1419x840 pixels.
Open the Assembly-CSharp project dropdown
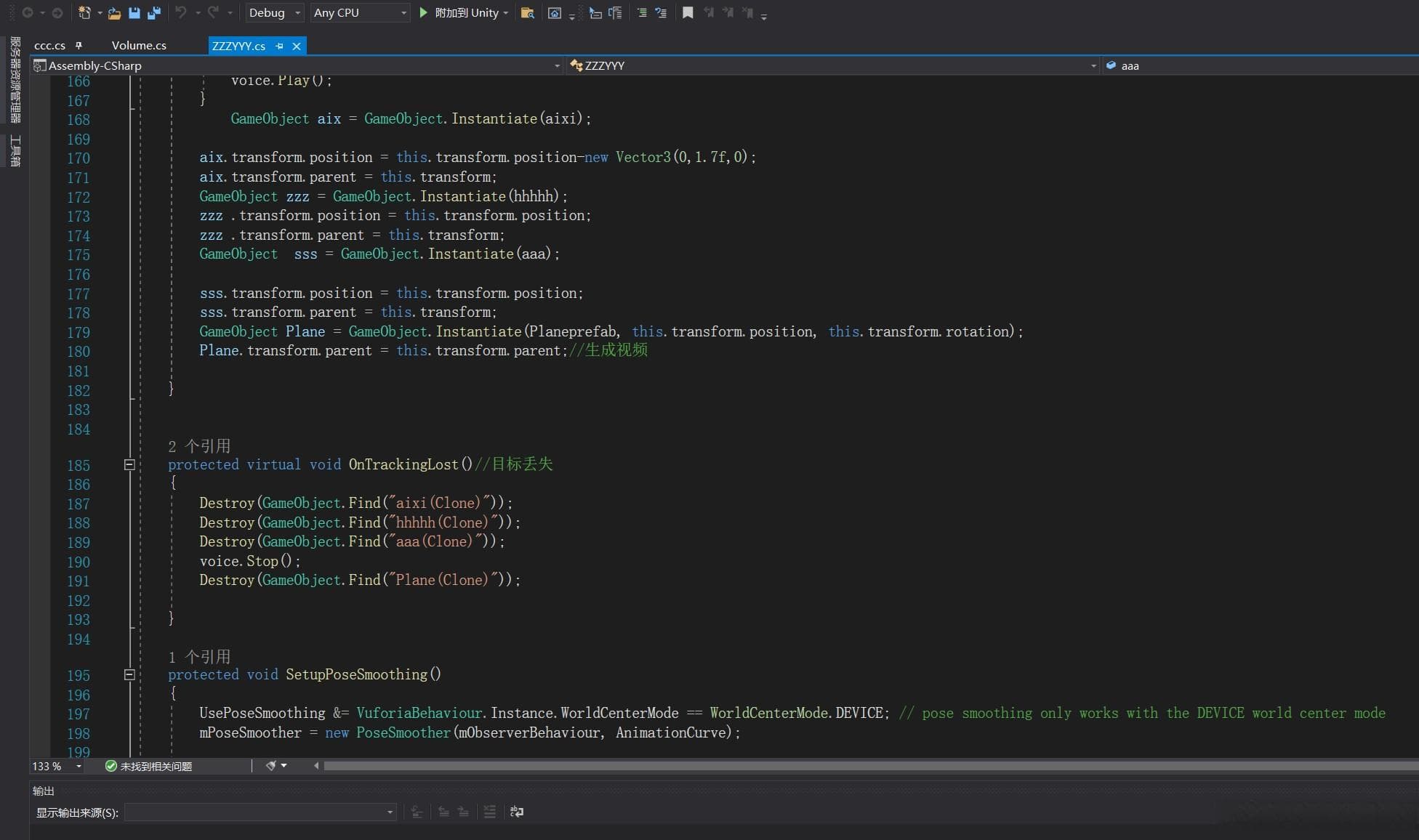(297, 65)
